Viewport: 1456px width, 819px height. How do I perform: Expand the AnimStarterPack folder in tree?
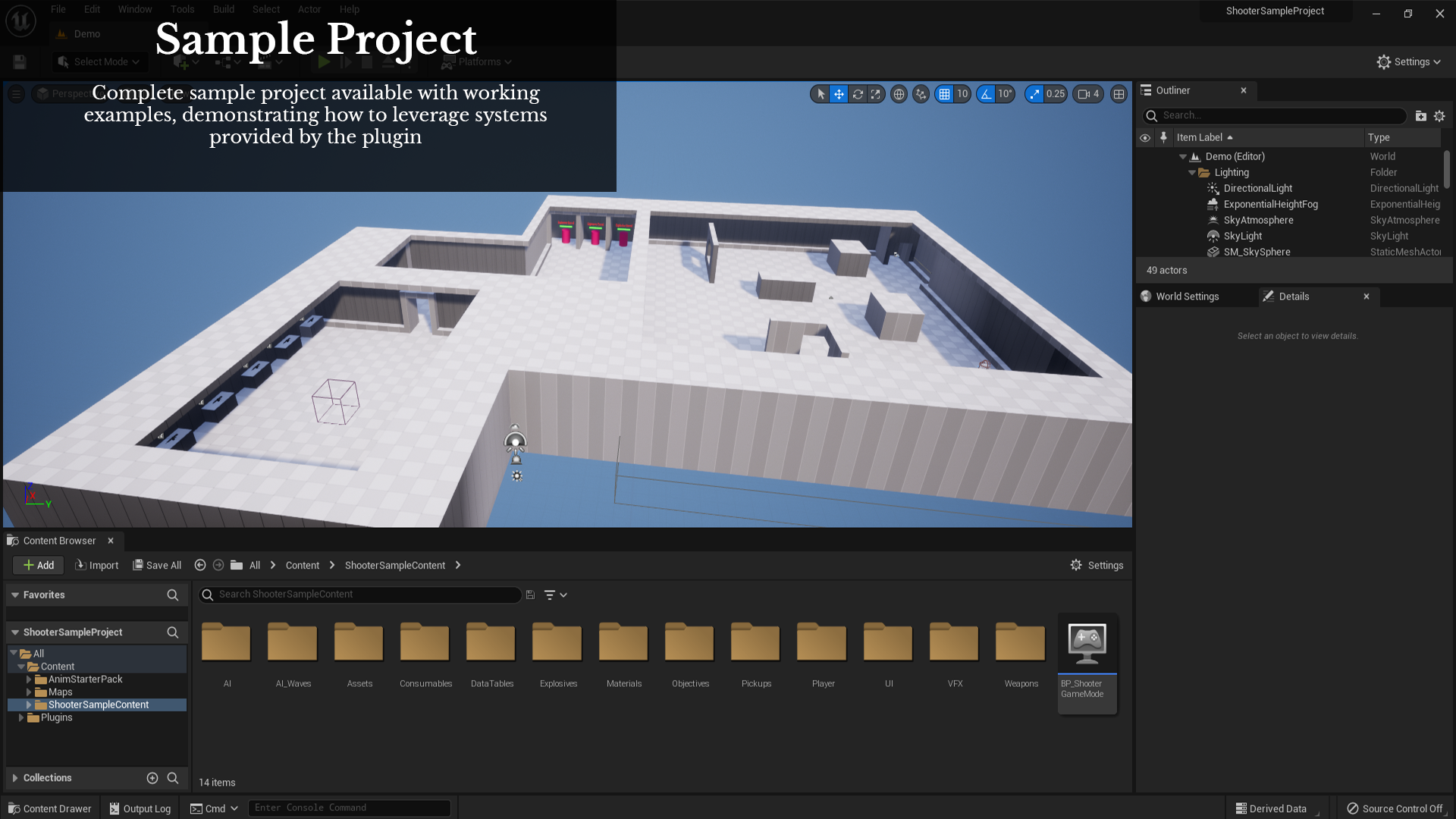click(29, 679)
